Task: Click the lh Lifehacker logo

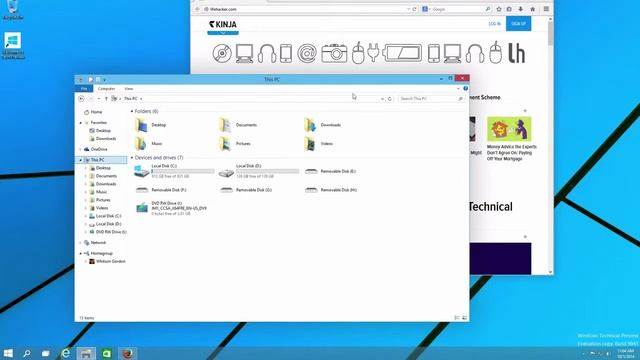Action: coord(516,53)
